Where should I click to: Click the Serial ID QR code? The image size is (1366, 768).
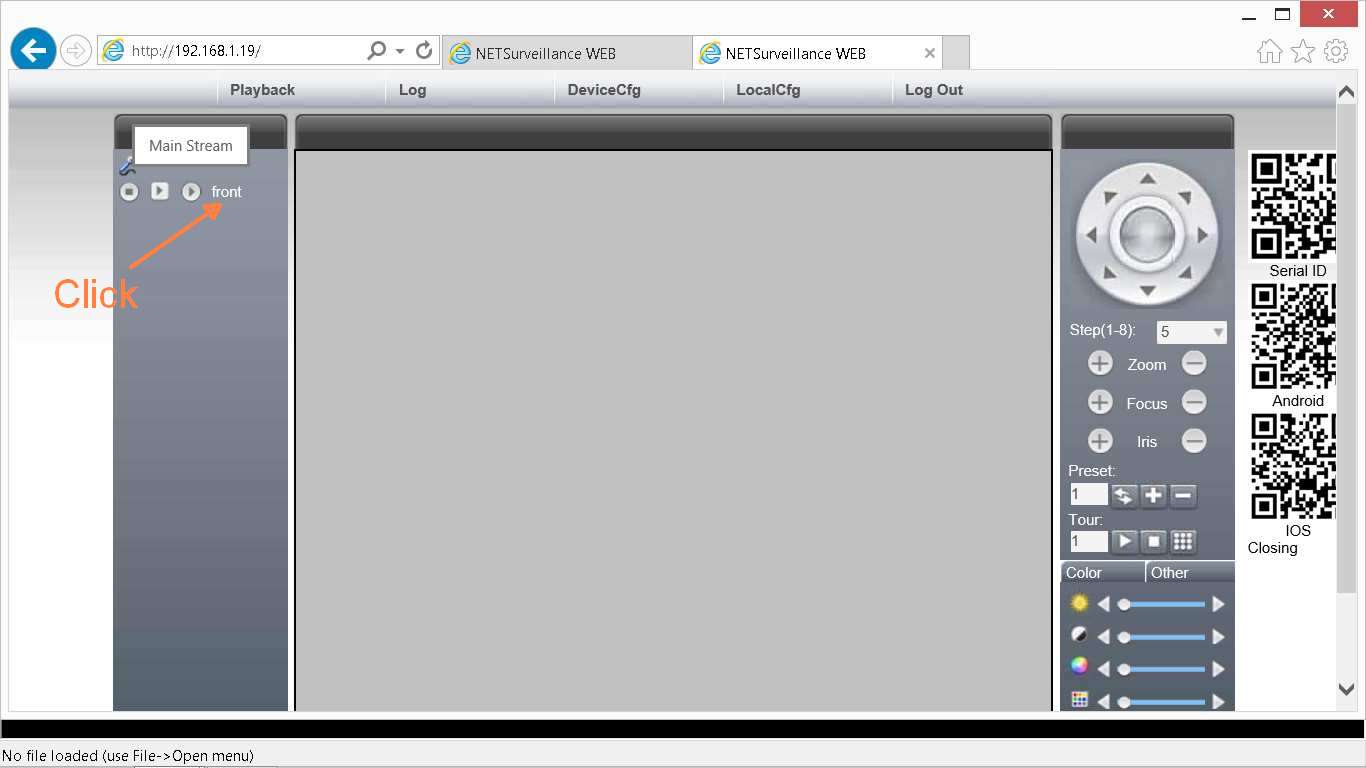tap(1293, 206)
